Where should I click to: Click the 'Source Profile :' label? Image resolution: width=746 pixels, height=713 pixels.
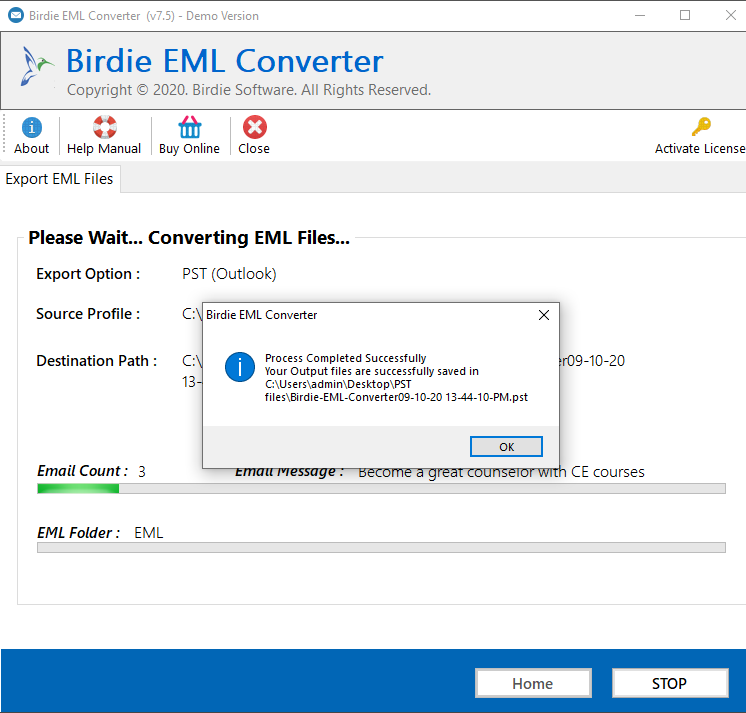[88, 314]
